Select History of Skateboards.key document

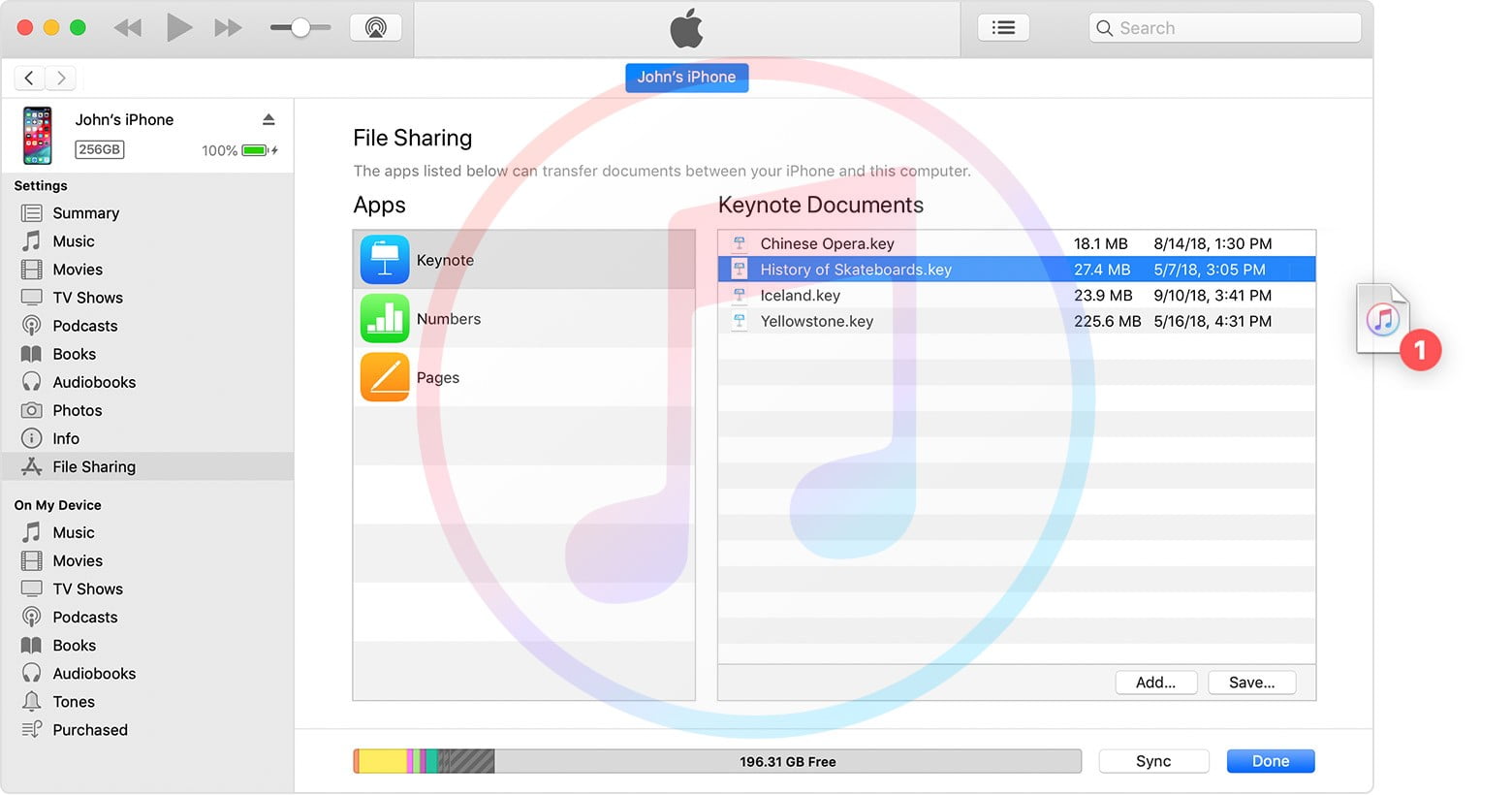(x=1017, y=270)
